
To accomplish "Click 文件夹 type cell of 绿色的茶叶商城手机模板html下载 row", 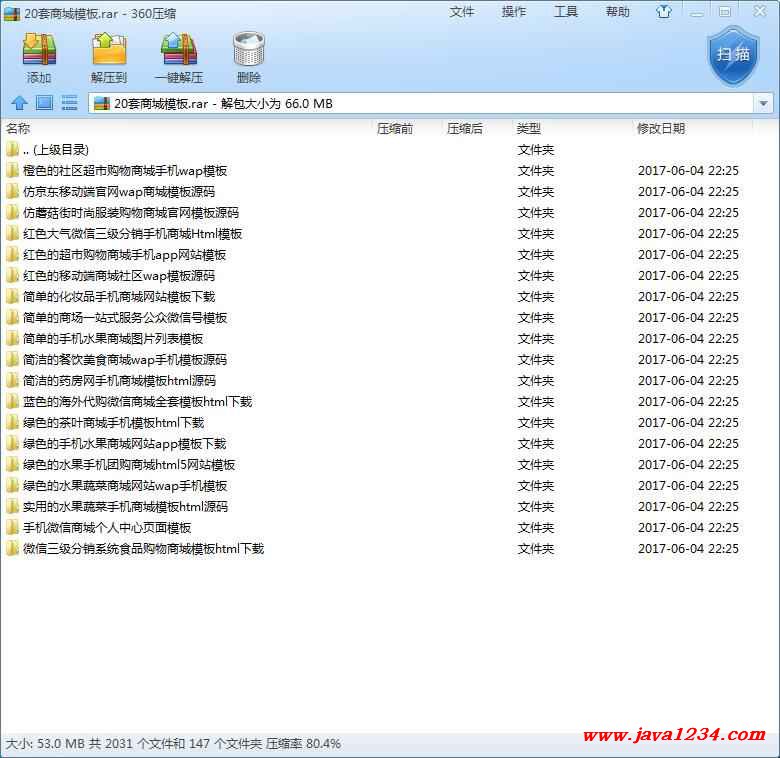I will (x=536, y=423).
